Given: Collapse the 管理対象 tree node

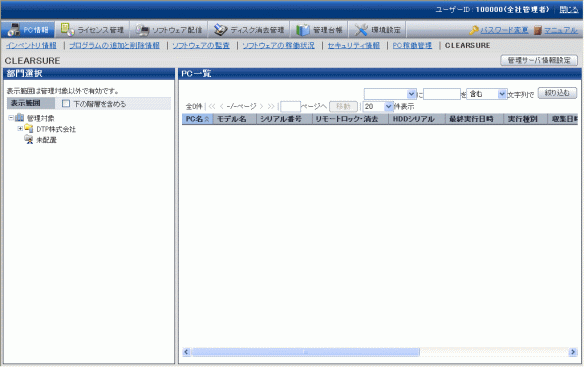Looking at the screenshot, I should point(11,118).
